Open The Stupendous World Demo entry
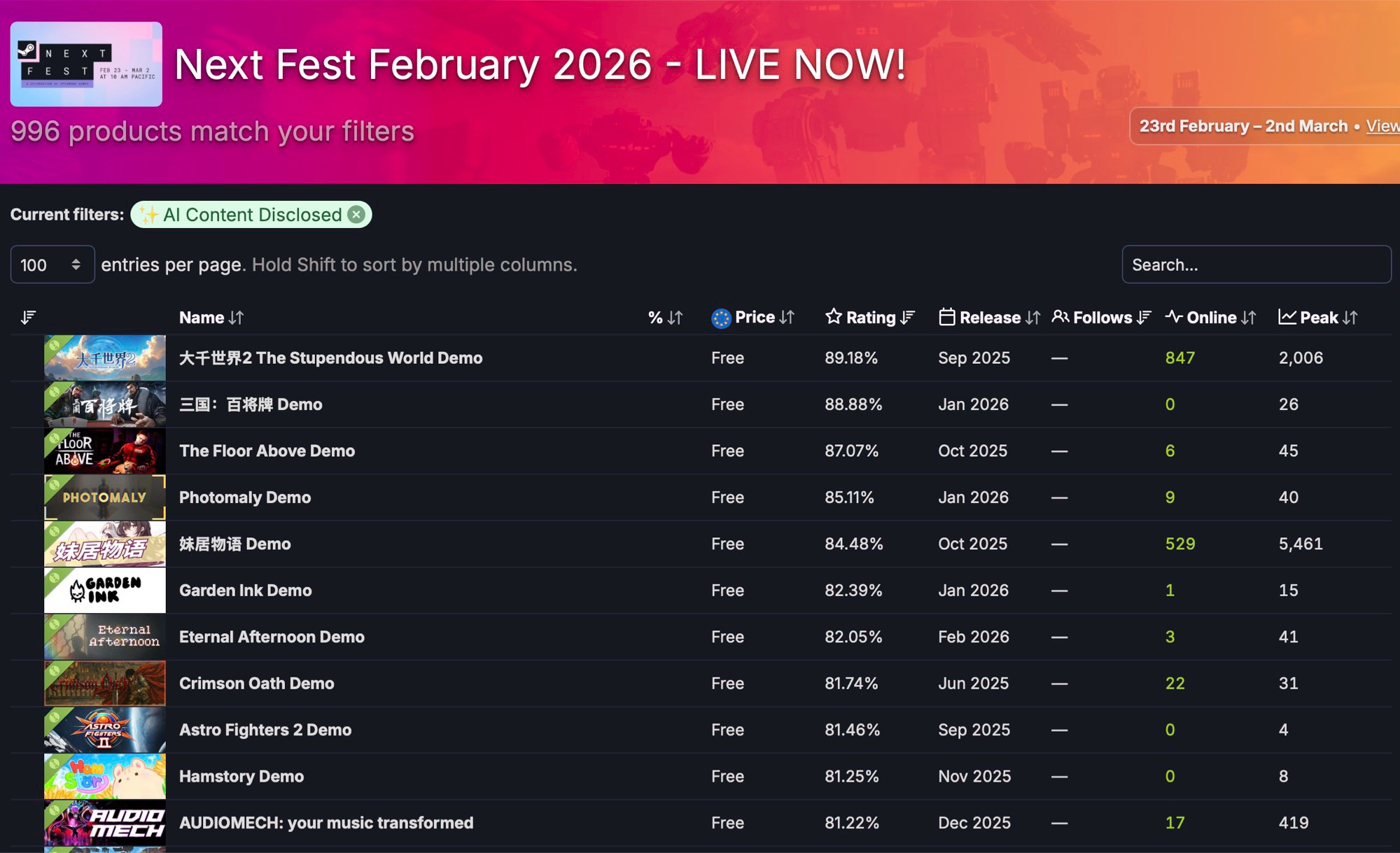 [x=330, y=358]
